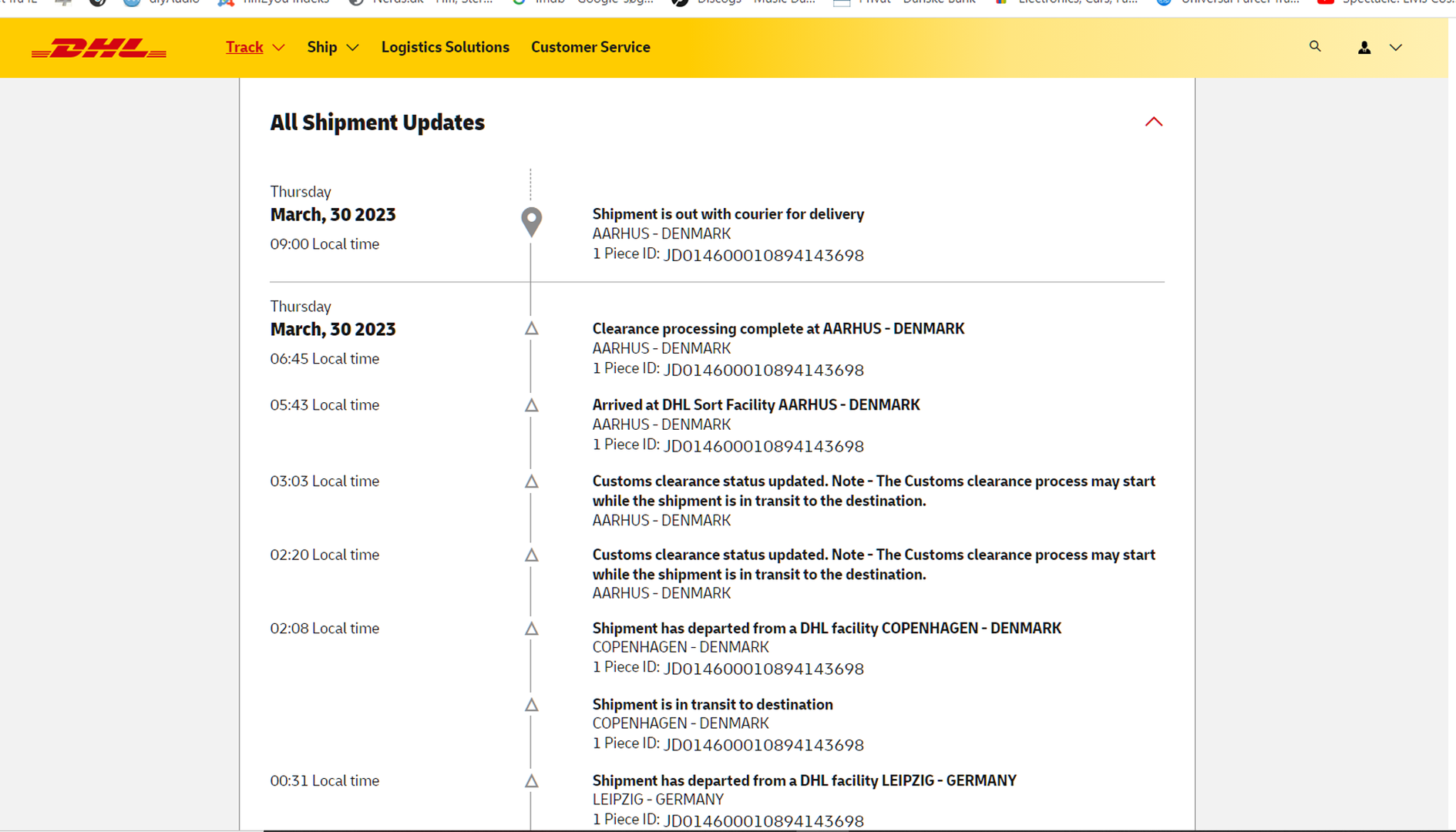Expand the chevron next to Track

(279, 48)
